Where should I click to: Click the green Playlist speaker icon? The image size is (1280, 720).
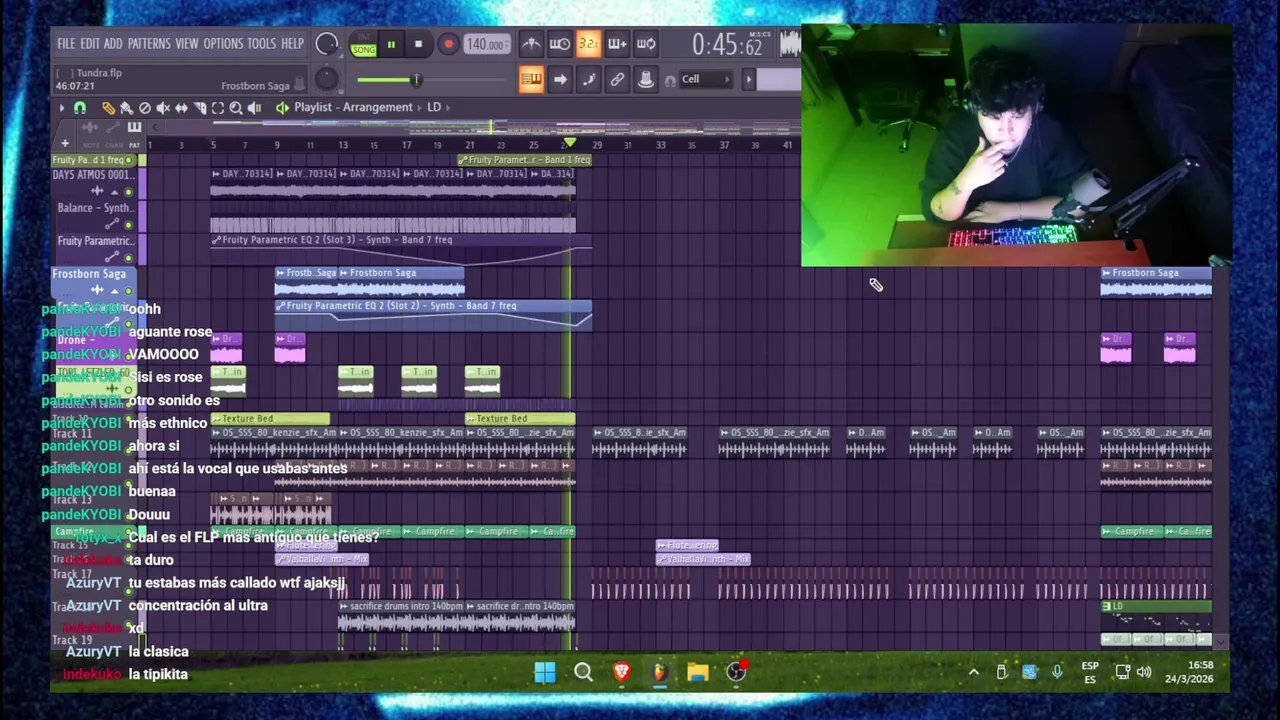[x=282, y=108]
